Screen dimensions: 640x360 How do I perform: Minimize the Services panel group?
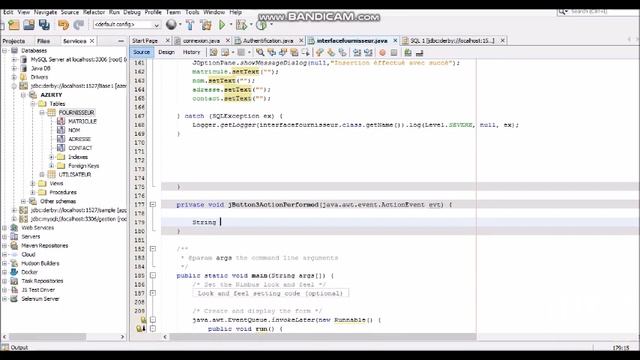(x=121, y=41)
